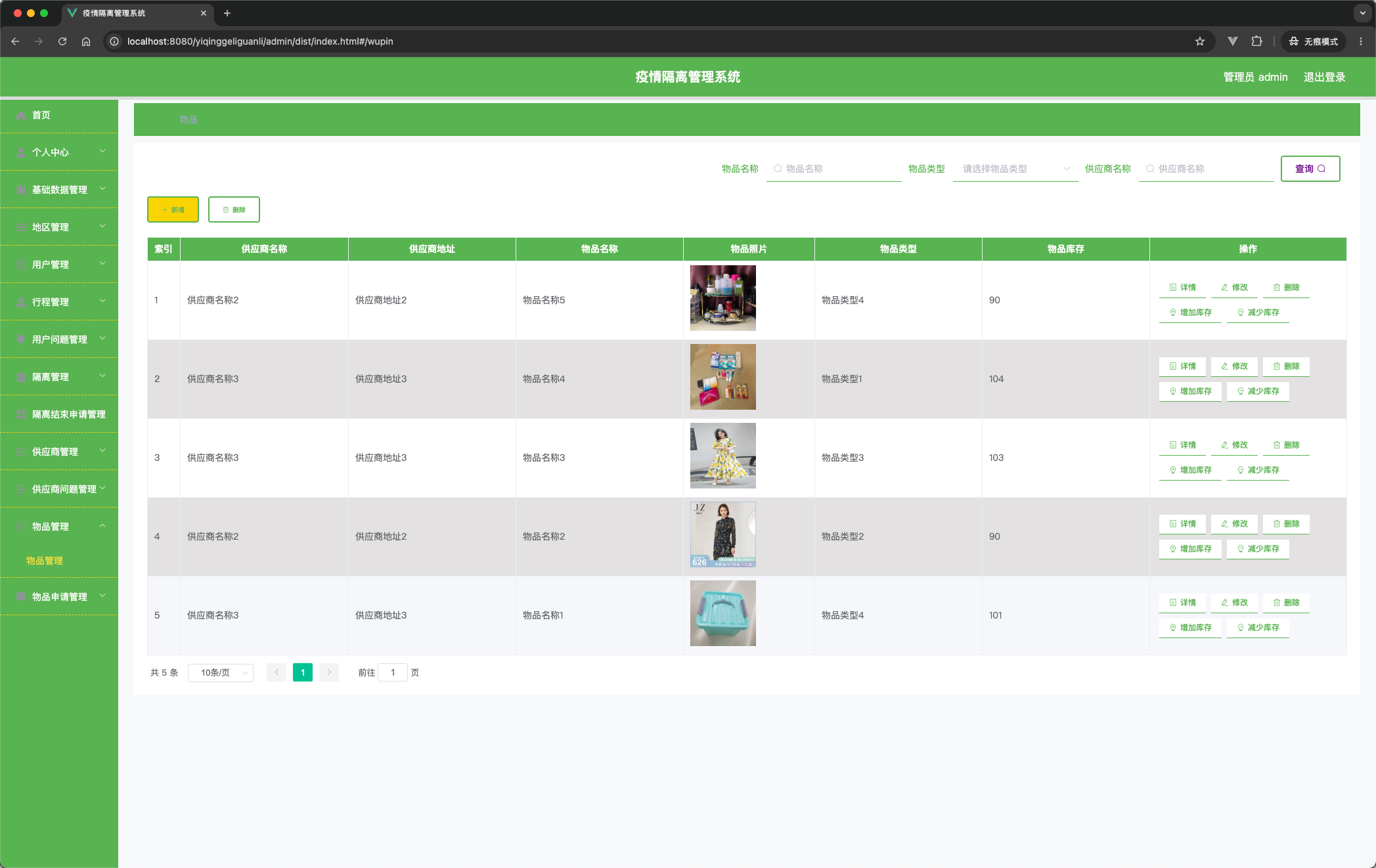This screenshot has height=868, width=1376.
Task: Go to pagination page 1
Action: [303, 673]
